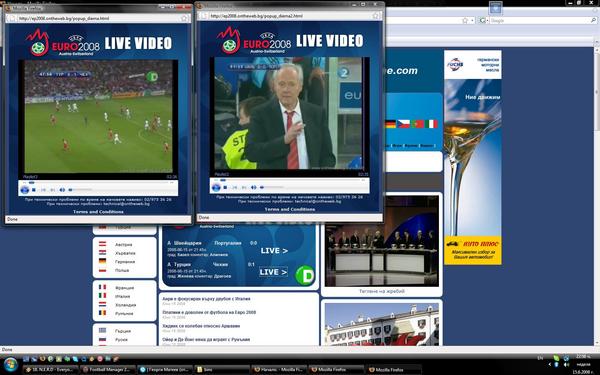Screen dimensions: 600x375
Task: Adjust volume slider in right player
Action: (272, 188)
